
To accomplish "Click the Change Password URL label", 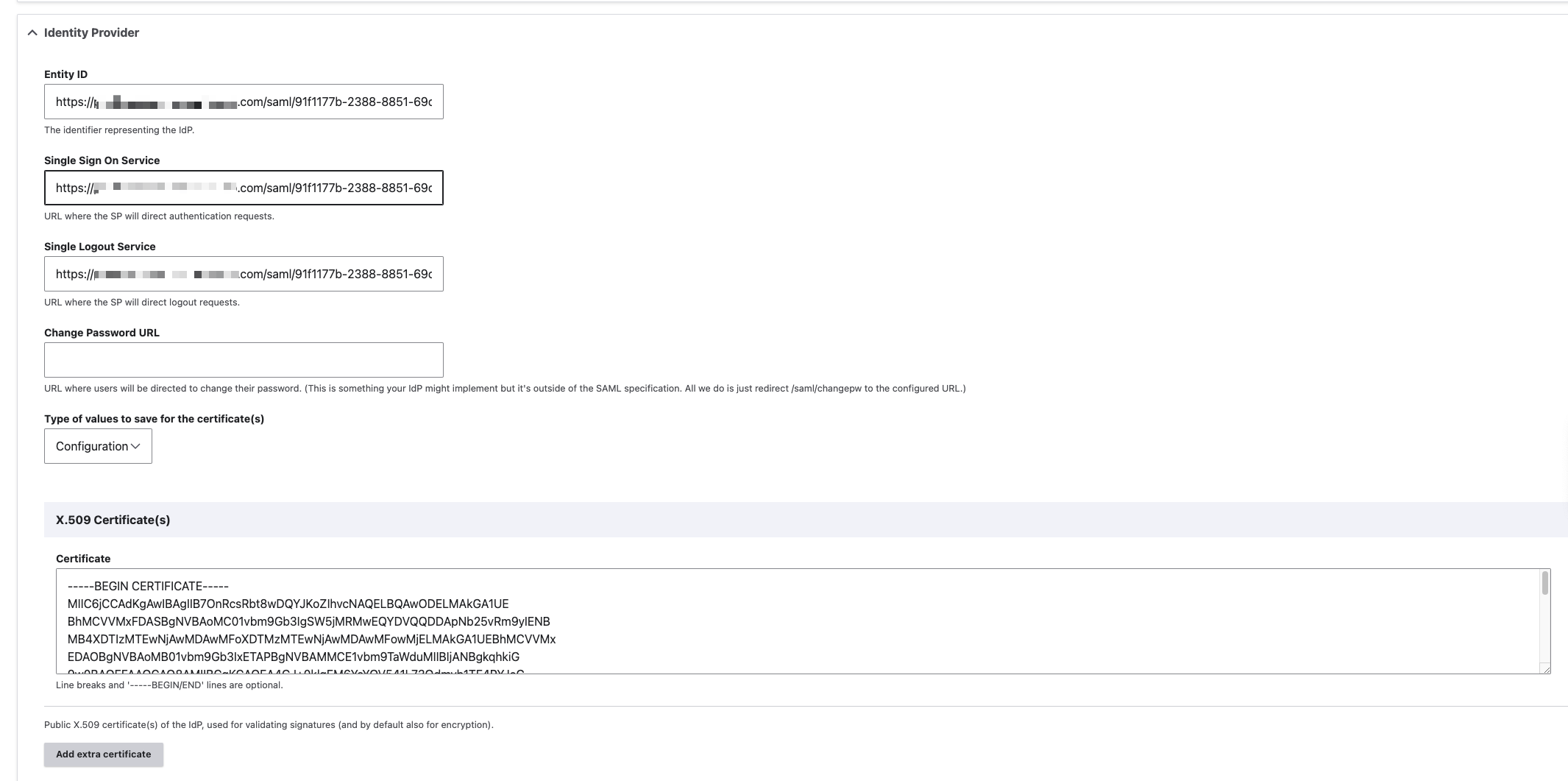I will 102,333.
